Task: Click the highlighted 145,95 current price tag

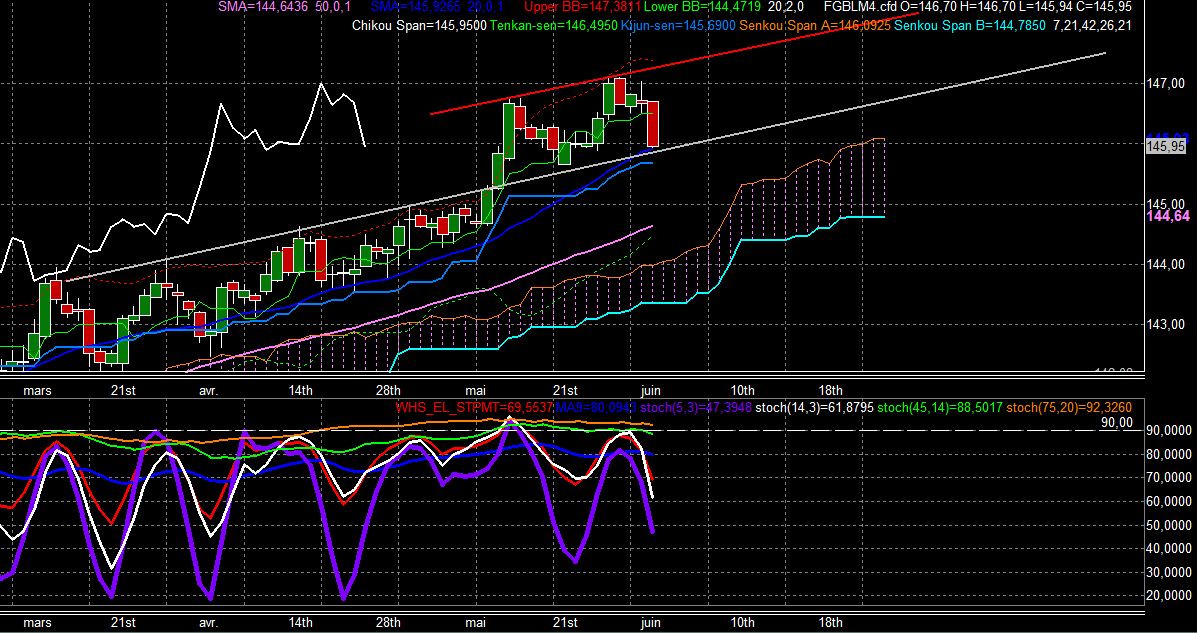Action: tap(1166, 146)
